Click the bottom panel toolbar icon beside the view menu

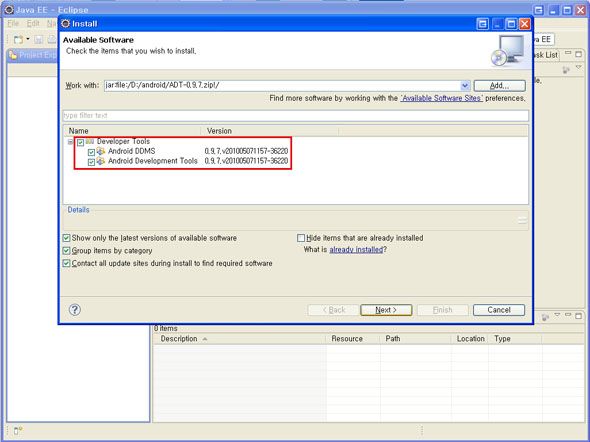(x=545, y=317)
